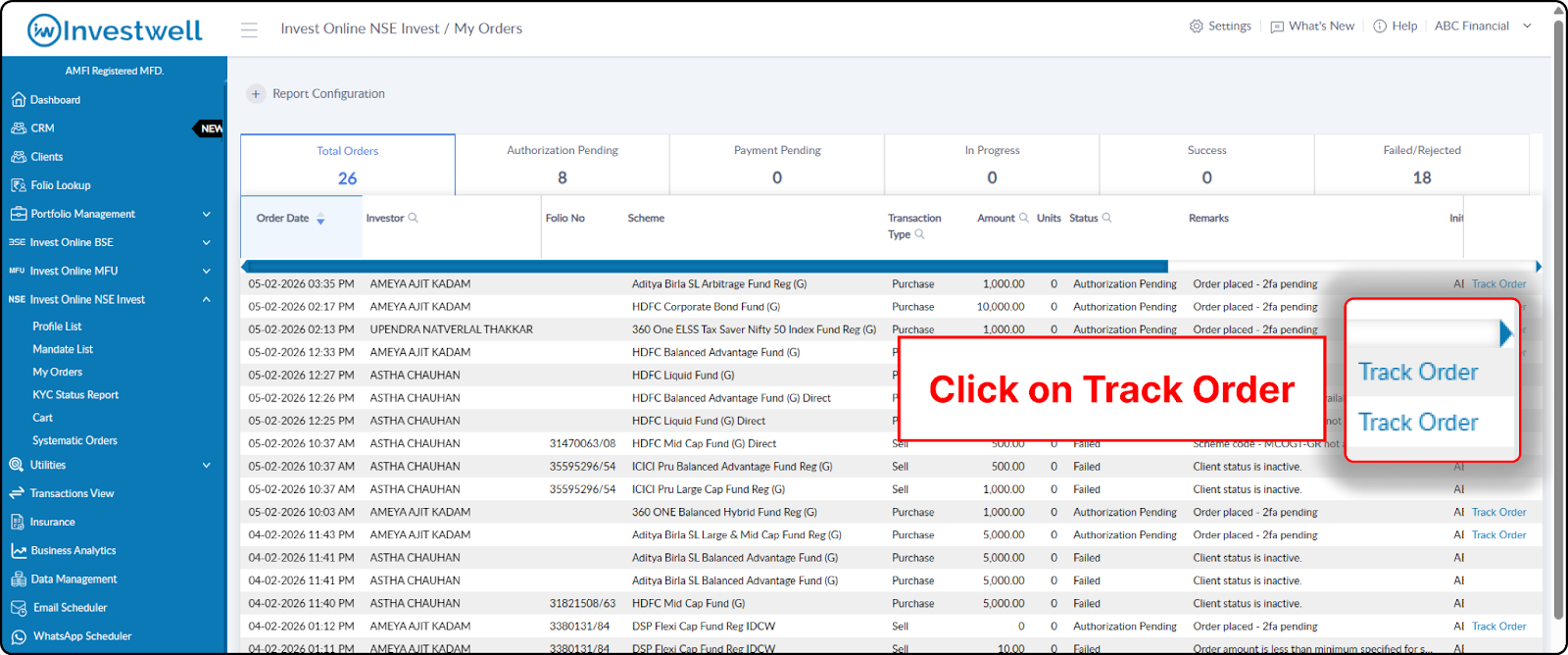Click the Investwell logo
The image size is (1568, 655).
[115, 30]
